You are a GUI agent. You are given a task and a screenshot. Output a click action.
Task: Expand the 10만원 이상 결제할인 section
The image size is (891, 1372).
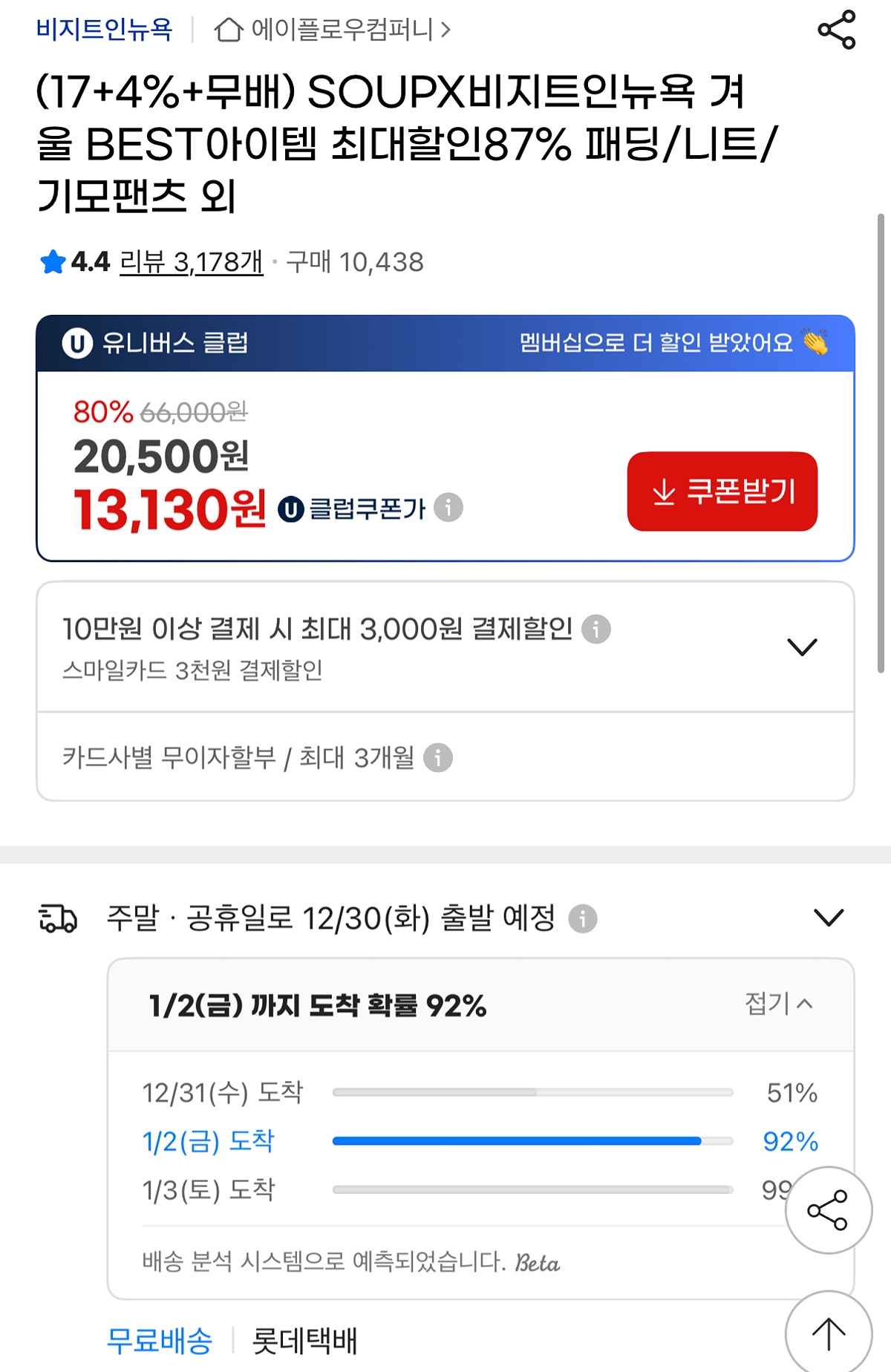(802, 647)
